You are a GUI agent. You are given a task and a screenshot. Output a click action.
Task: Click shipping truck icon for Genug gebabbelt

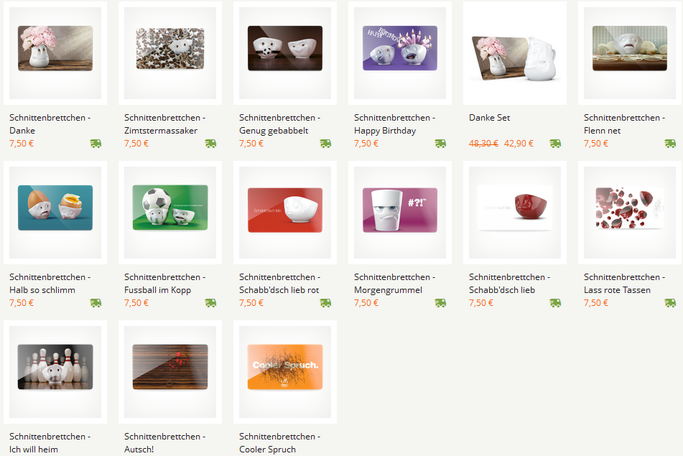click(x=325, y=144)
